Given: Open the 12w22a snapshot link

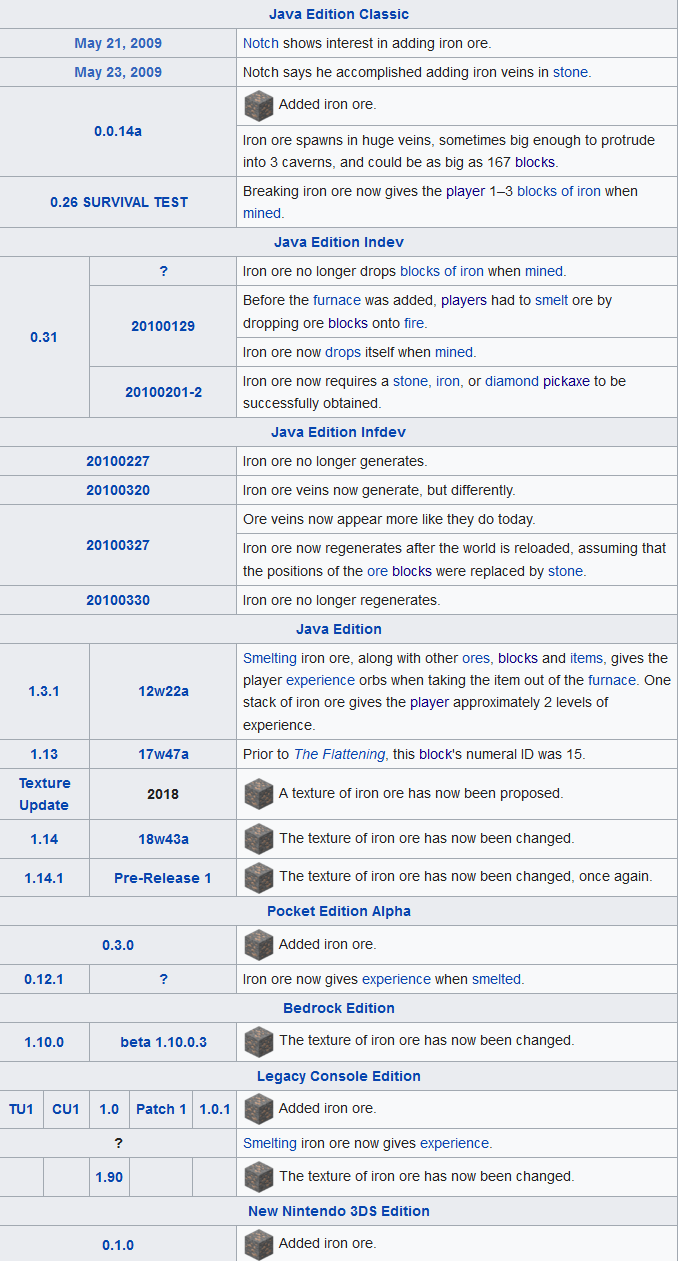Looking at the screenshot, I should click(163, 691).
